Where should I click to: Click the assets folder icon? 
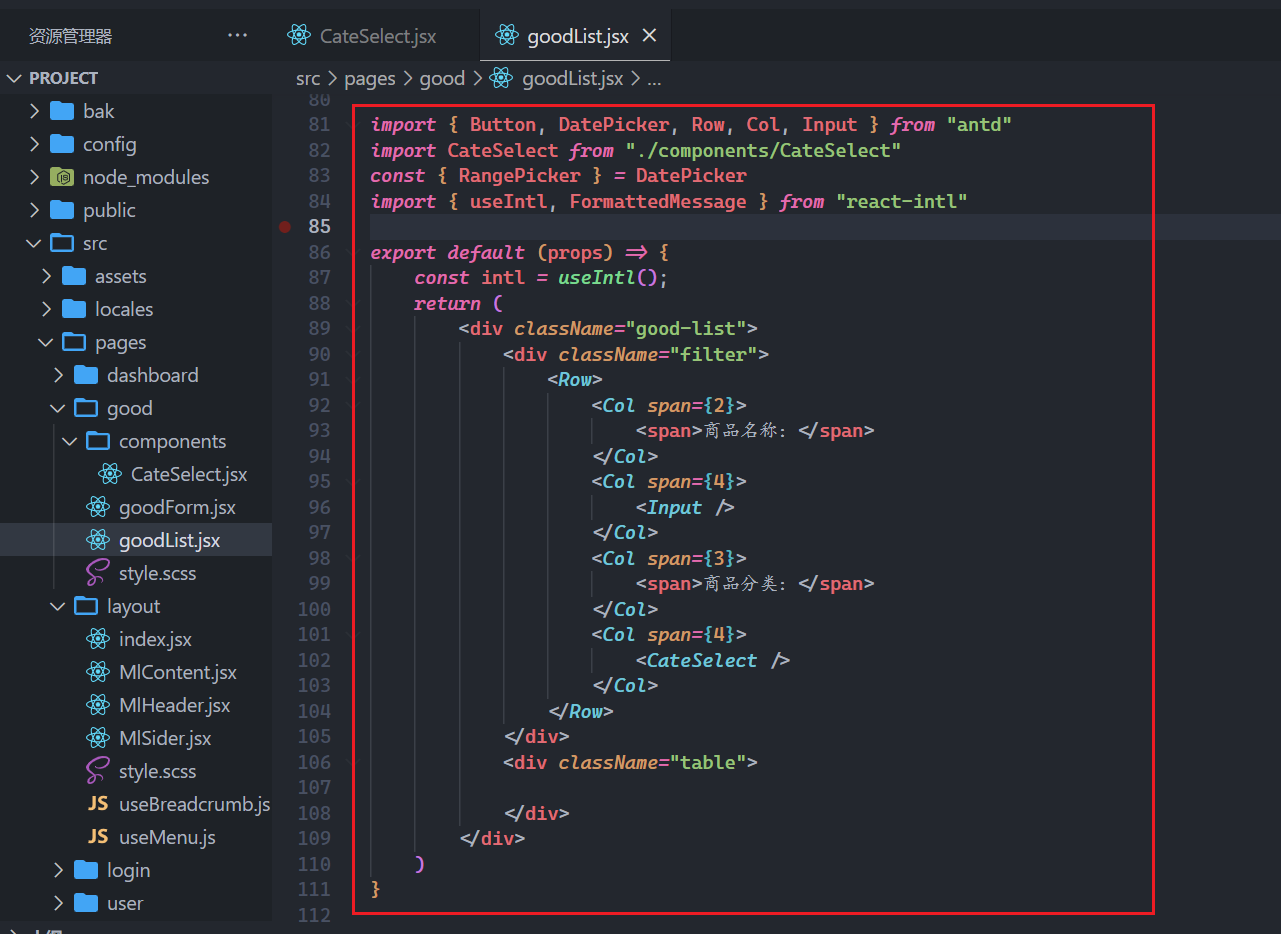point(74,276)
